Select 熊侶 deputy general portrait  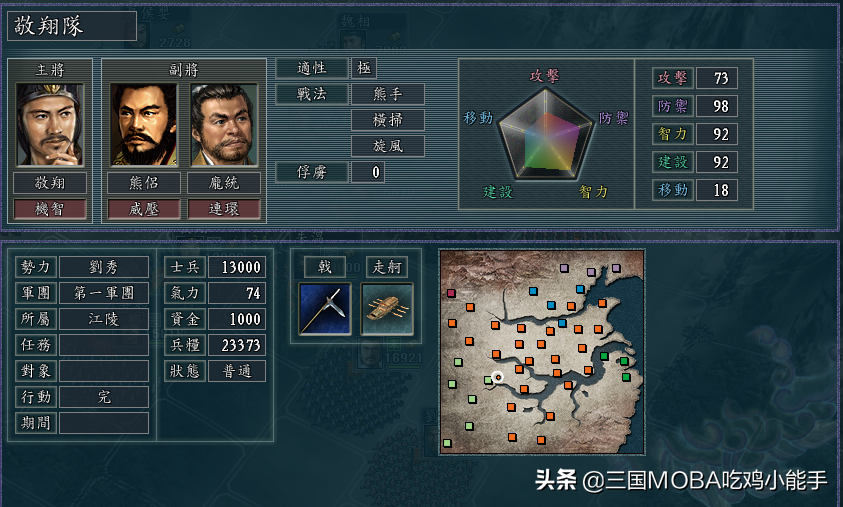pos(144,124)
